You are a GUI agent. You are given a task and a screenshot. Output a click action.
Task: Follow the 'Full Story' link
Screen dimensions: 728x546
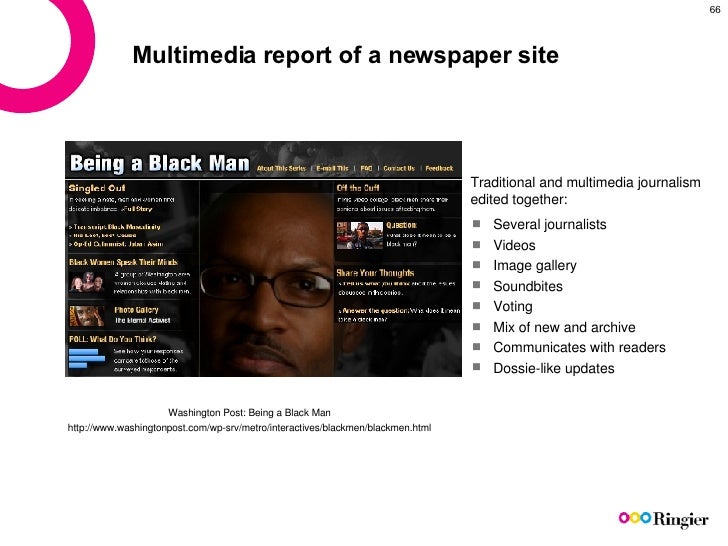[x=138, y=209]
